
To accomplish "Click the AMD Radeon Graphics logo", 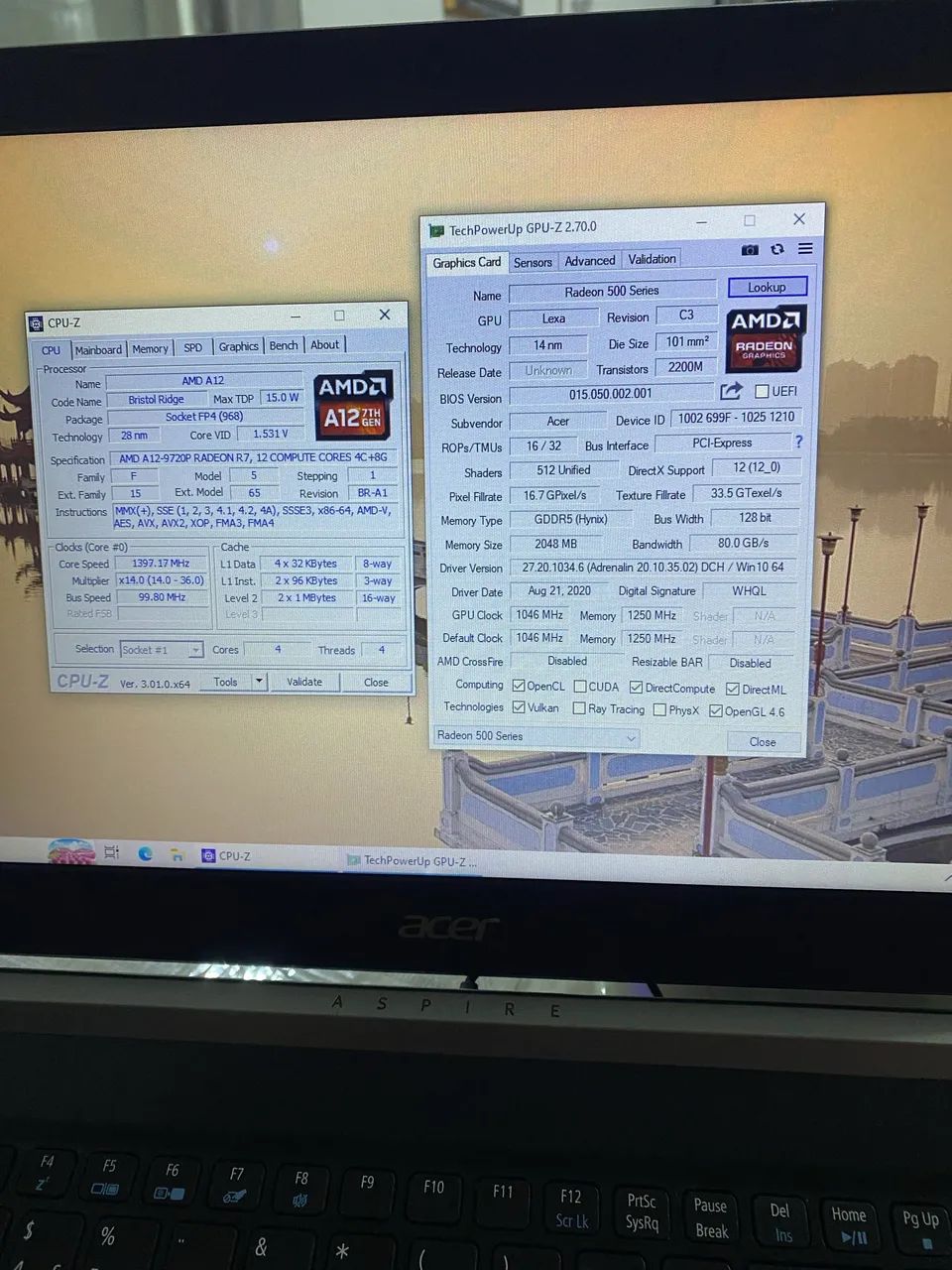I will [765, 338].
